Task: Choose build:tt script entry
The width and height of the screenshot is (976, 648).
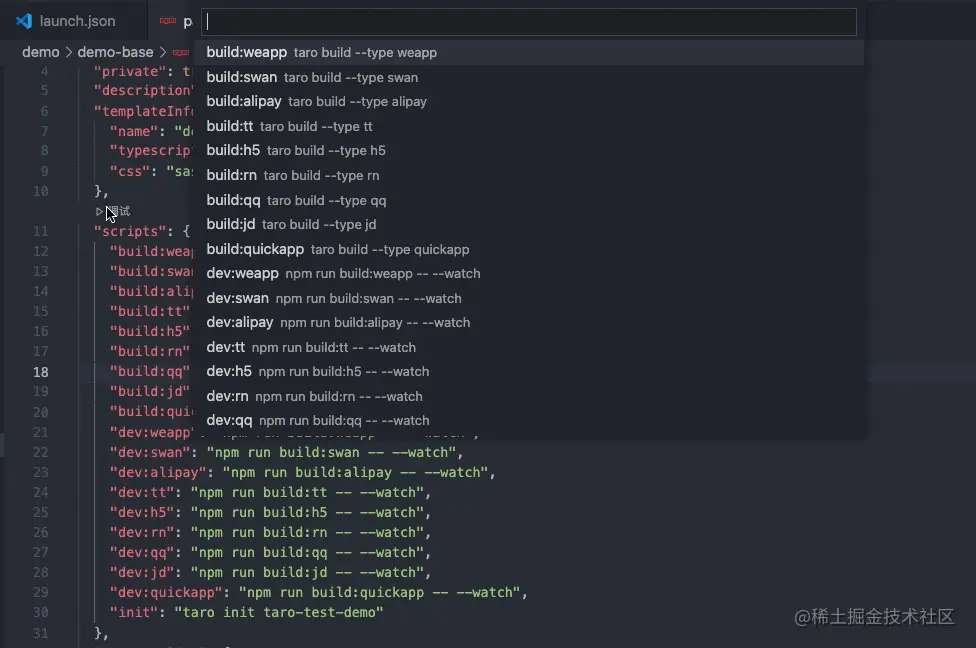Action: (x=530, y=126)
